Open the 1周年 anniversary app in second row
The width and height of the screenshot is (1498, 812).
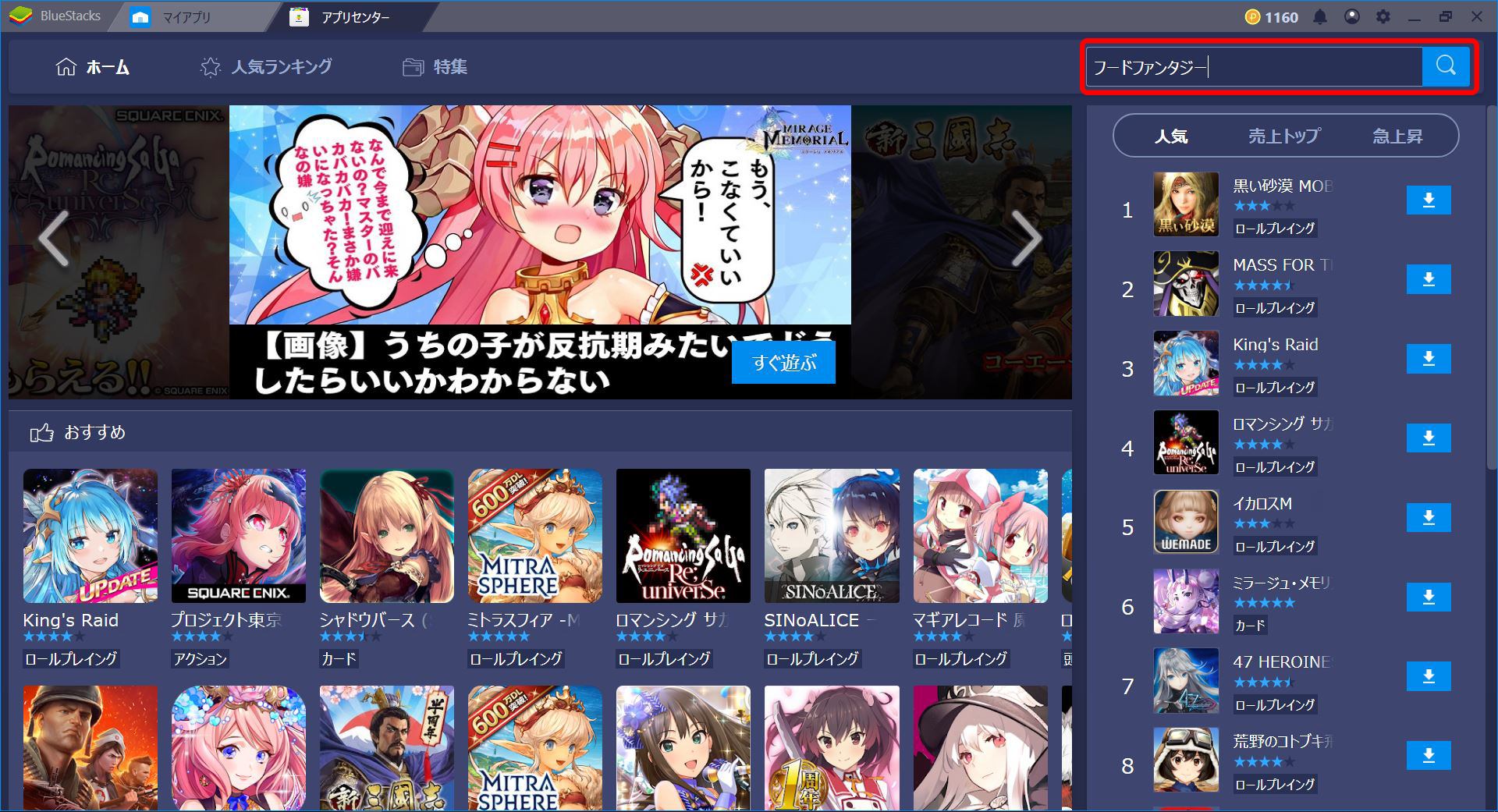click(832, 748)
